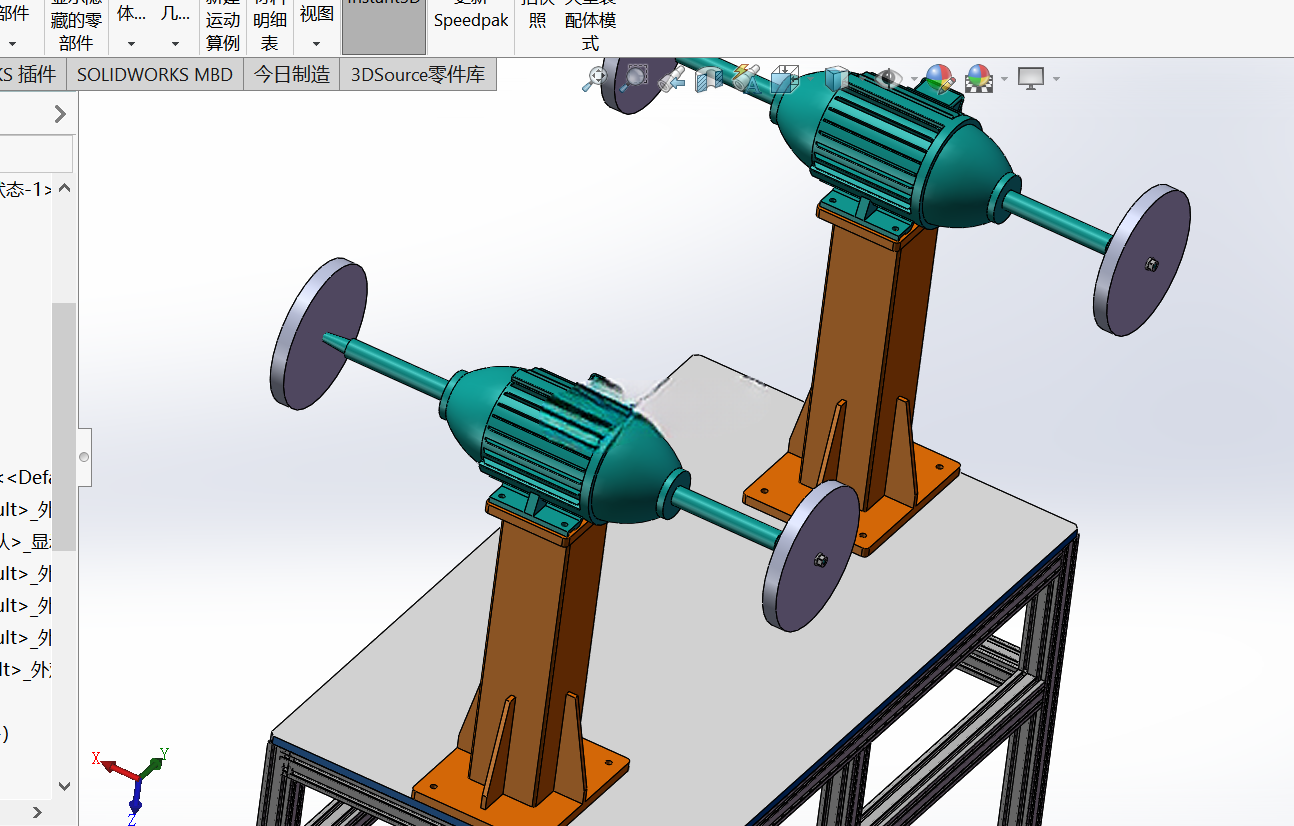Expand the right-pointing chevron of the side panel

pos(60,114)
